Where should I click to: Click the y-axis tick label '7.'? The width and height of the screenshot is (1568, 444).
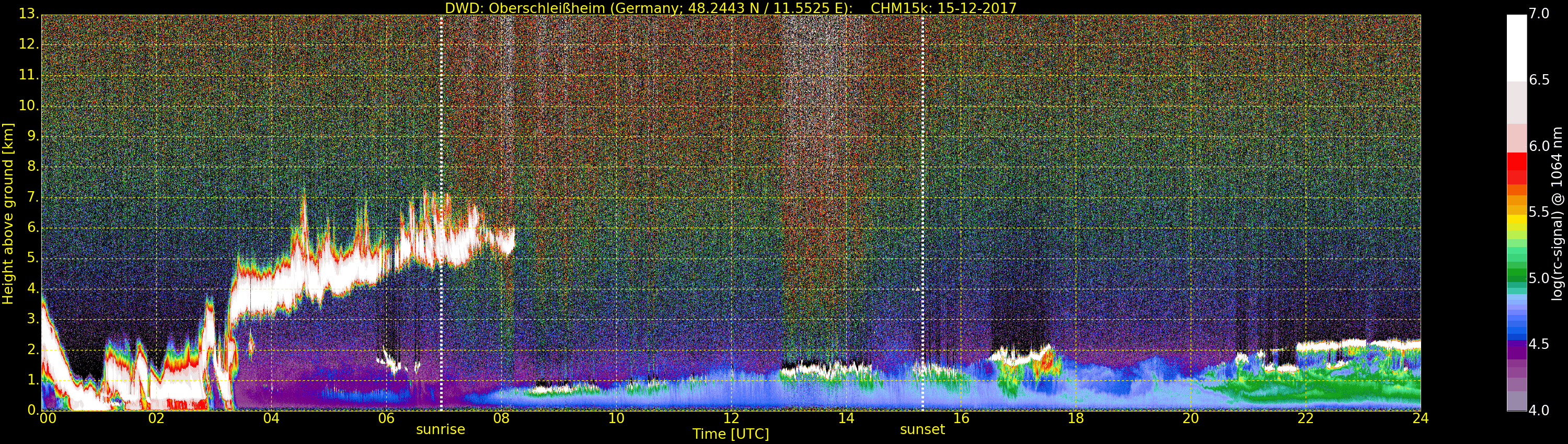33,196
